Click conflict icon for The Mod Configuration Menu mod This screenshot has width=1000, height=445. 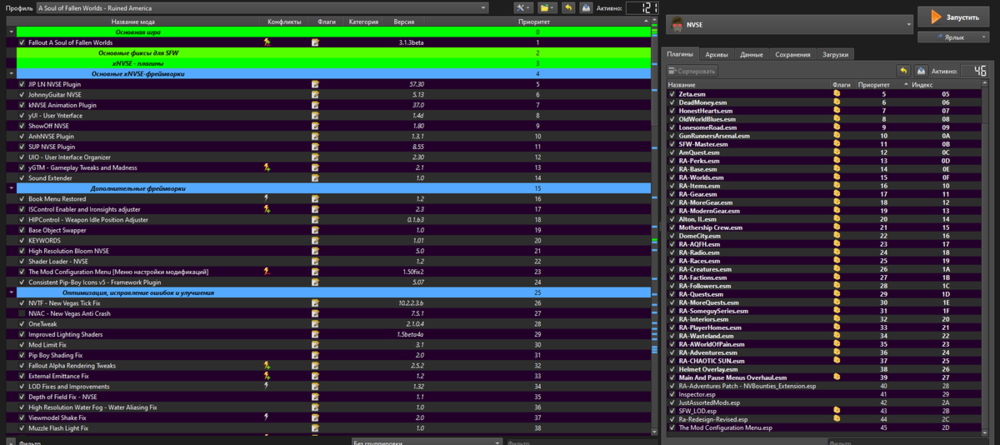point(267,272)
